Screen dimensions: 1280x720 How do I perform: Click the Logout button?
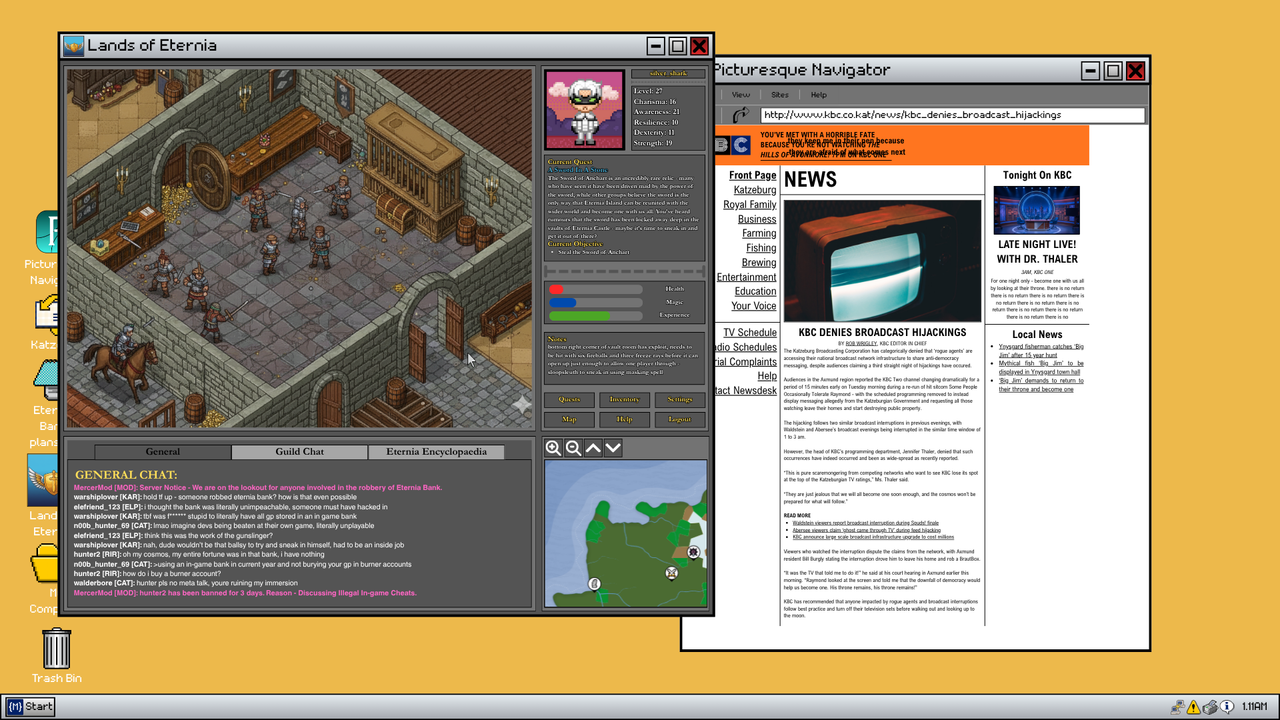(x=679, y=420)
